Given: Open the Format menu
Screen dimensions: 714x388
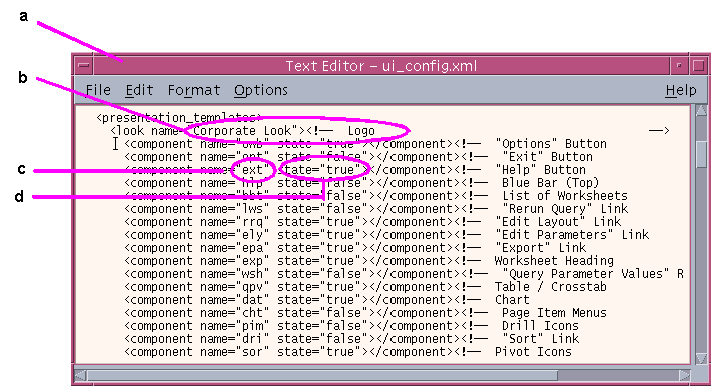Looking at the screenshot, I should click(194, 90).
